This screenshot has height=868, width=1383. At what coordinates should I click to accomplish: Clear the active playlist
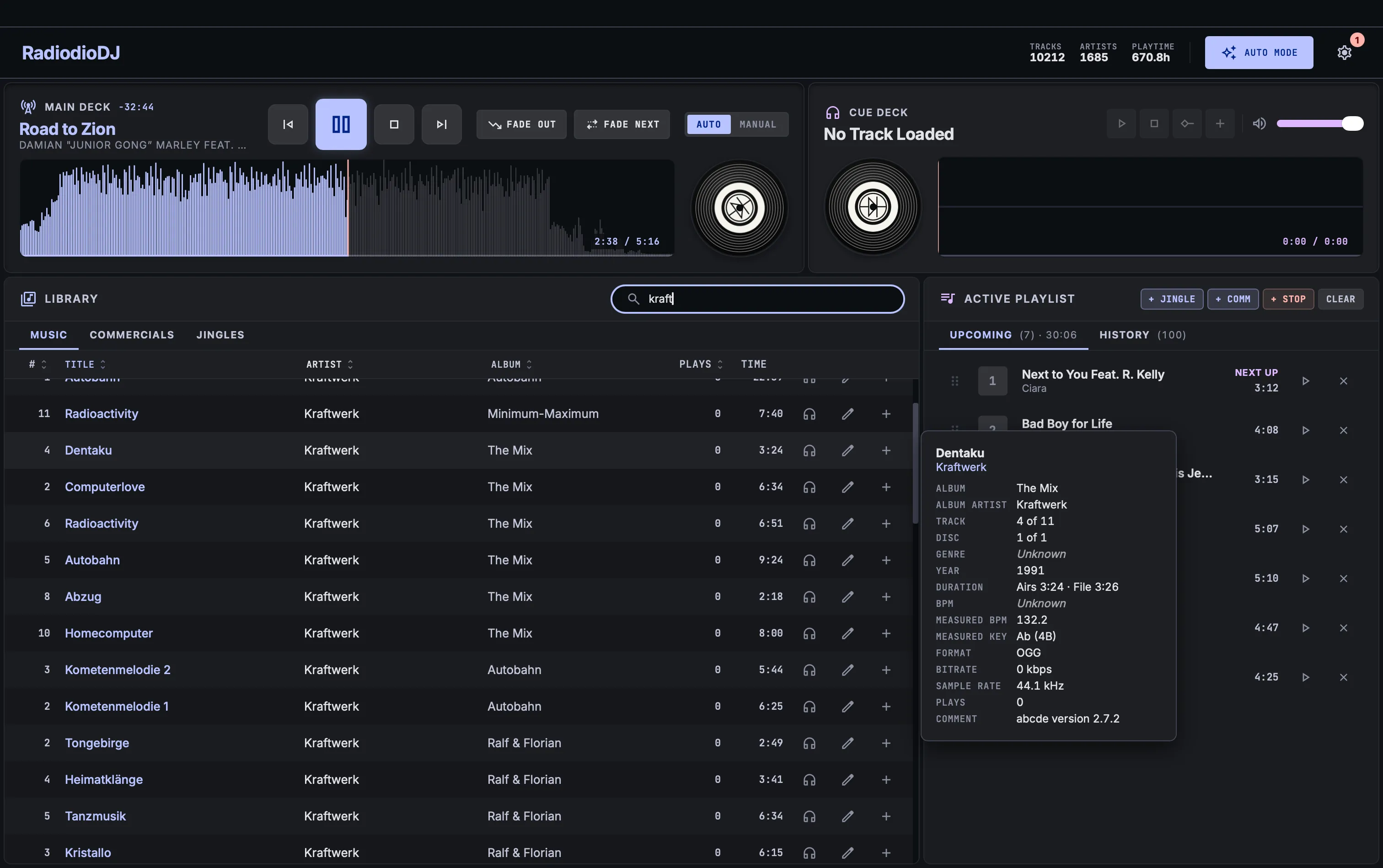pyautogui.click(x=1340, y=299)
